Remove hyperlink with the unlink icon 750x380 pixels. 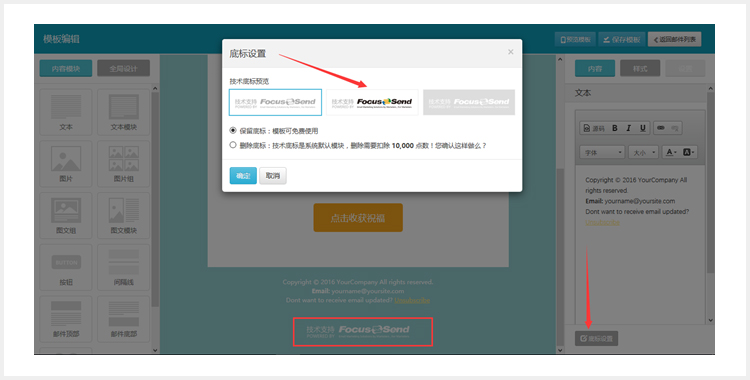point(674,128)
